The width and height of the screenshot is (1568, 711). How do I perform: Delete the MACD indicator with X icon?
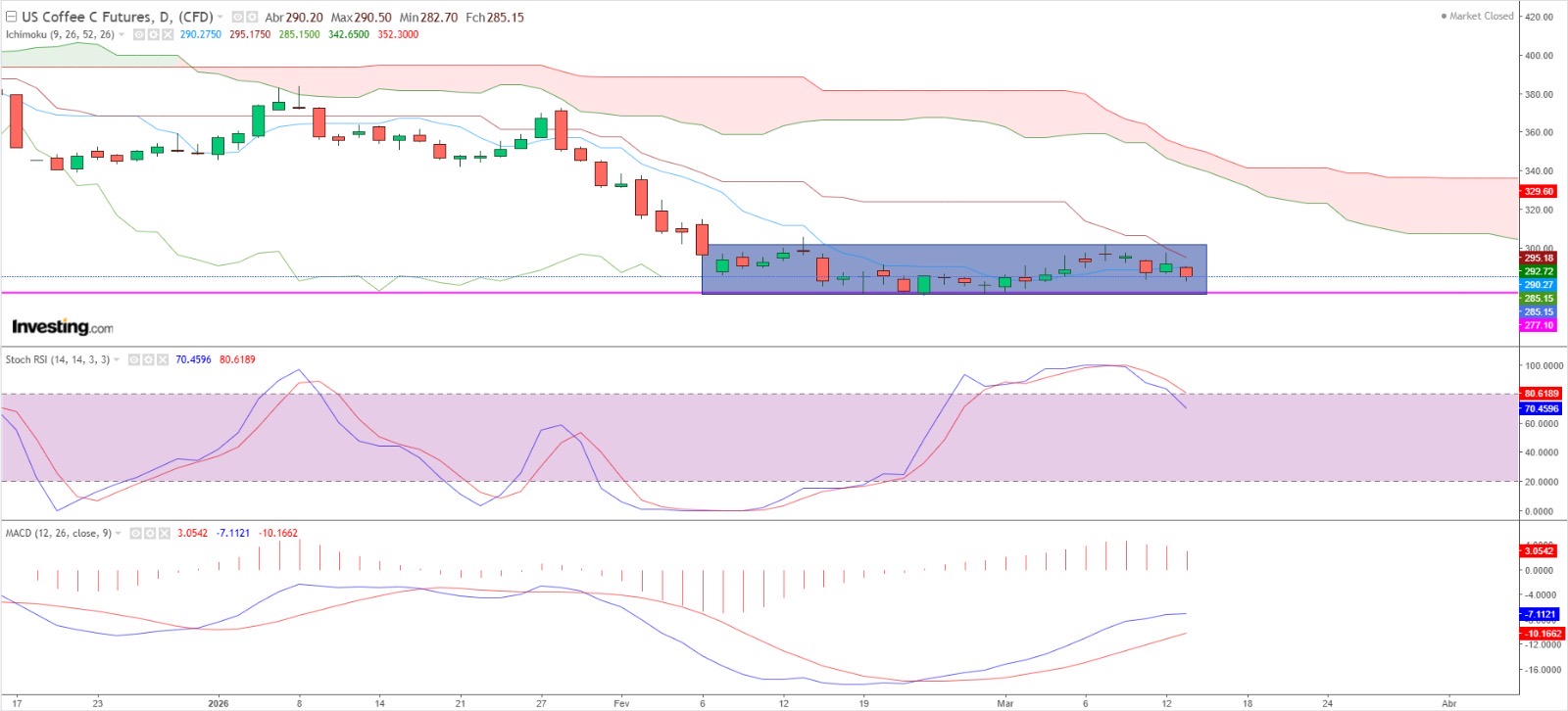pyautogui.click(x=166, y=533)
